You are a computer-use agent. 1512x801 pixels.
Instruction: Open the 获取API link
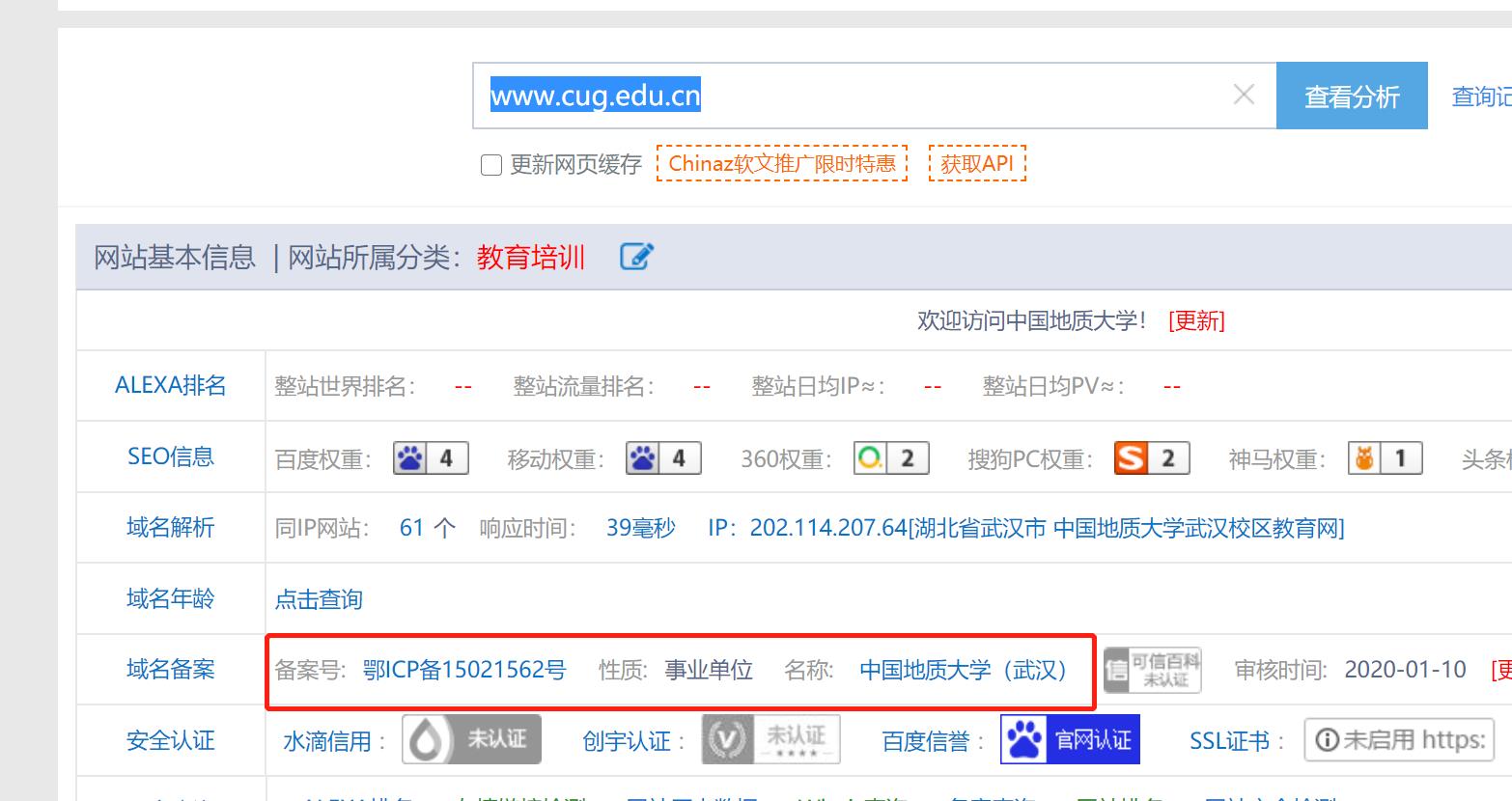tap(977, 164)
